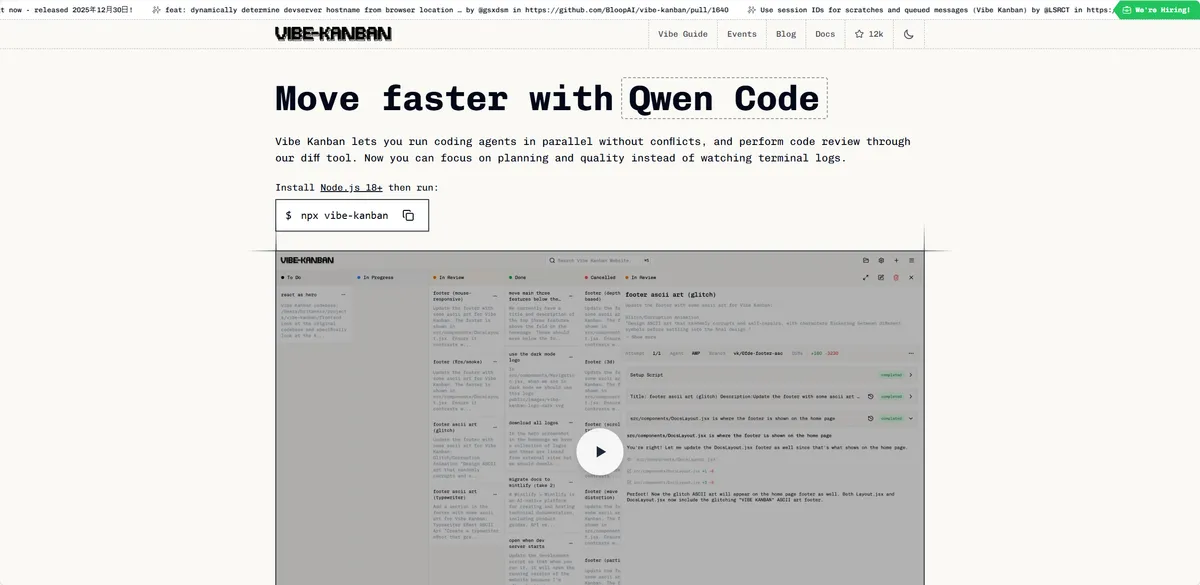The width and height of the screenshot is (1200, 585).
Task: Open the three-dot attempt options menu
Action: (x=911, y=354)
